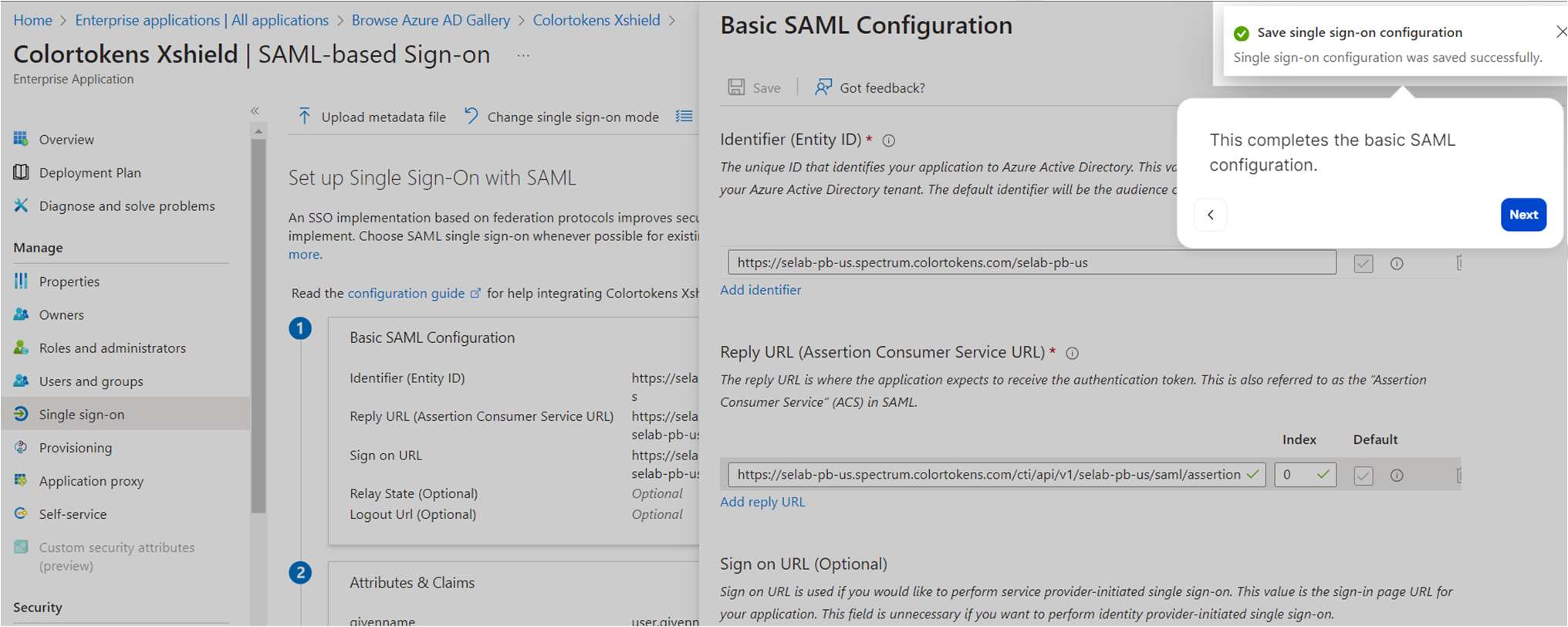Open the ellipsis more options menu
The image size is (1568, 627).
tap(523, 56)
